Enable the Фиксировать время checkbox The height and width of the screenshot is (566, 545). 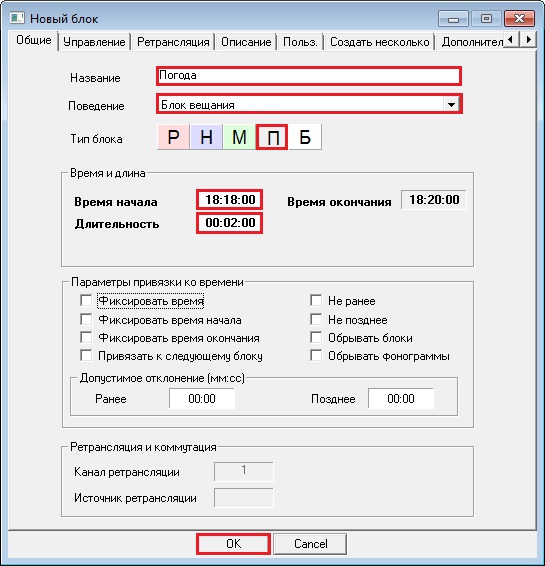86,300
